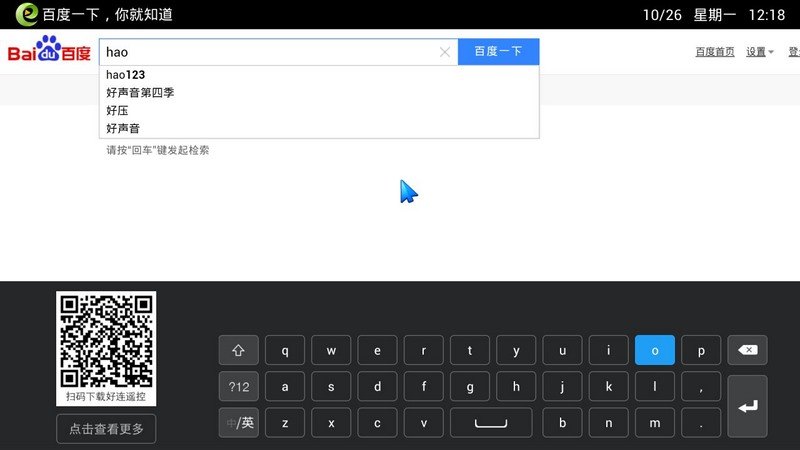The image size is (800, 450).
Task: Click the 12:18 clock in the top bar
Action: tap(767, 15)
